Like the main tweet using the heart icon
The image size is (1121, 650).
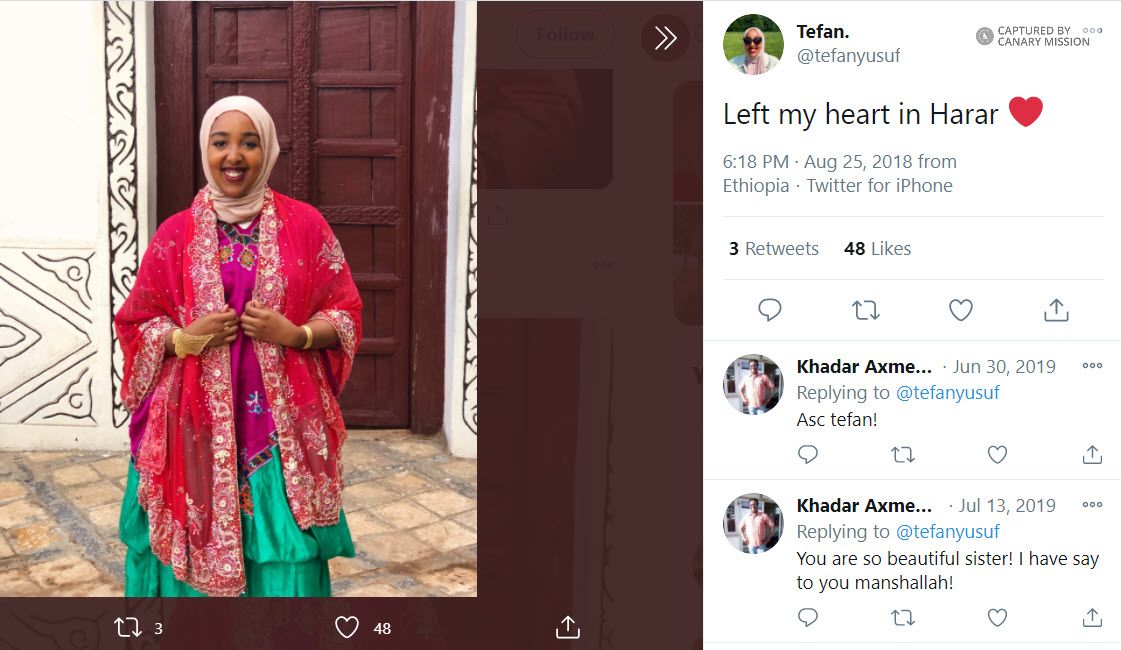[x=960, y=310]
